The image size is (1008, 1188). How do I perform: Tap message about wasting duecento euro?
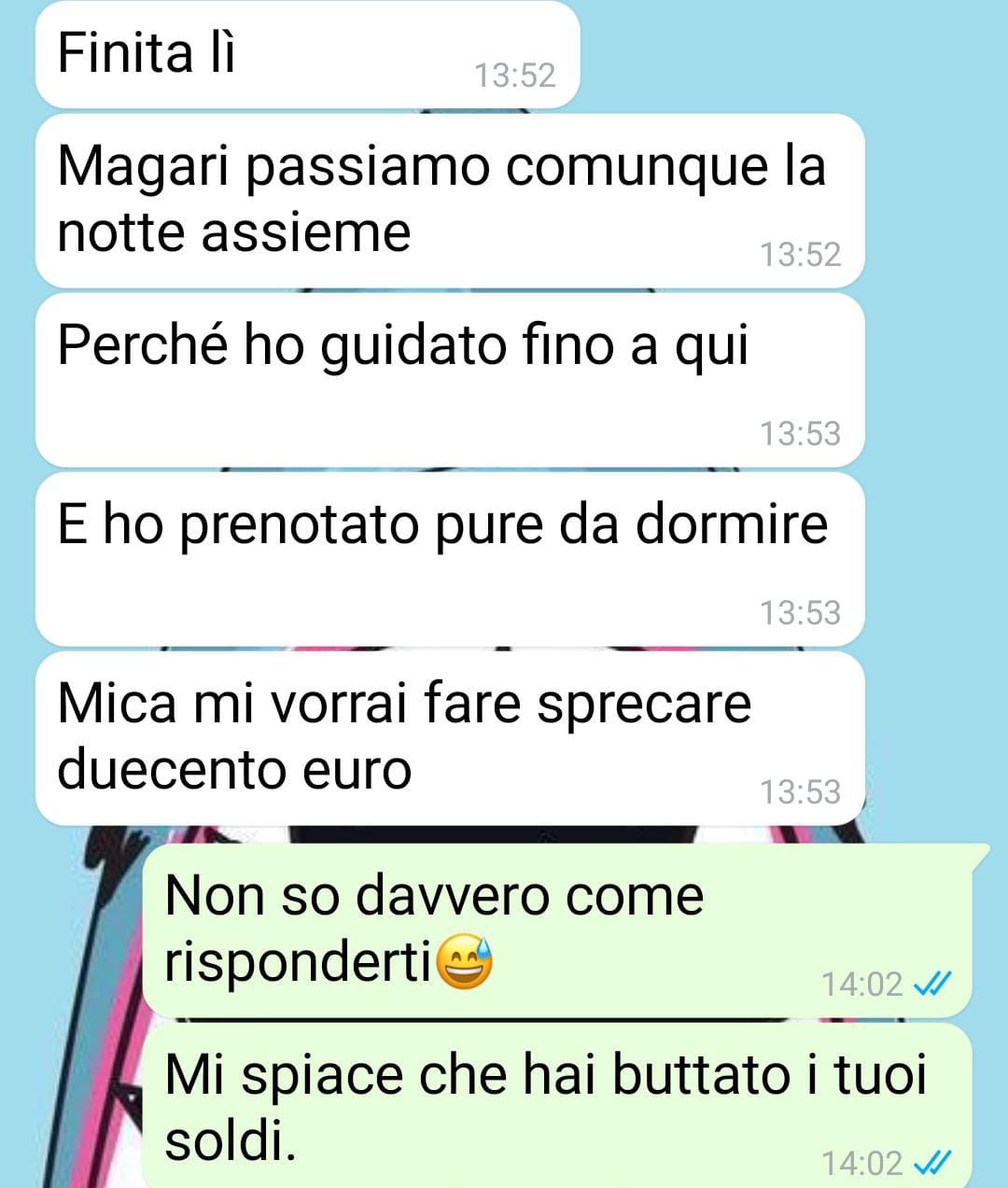450,737
